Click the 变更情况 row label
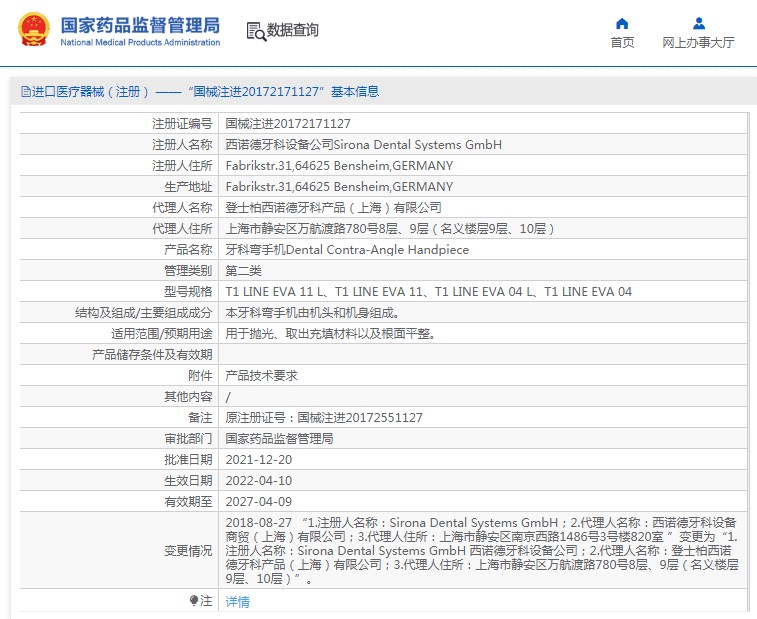Screen dimensions: 757x619 click(x=188, y=550)
